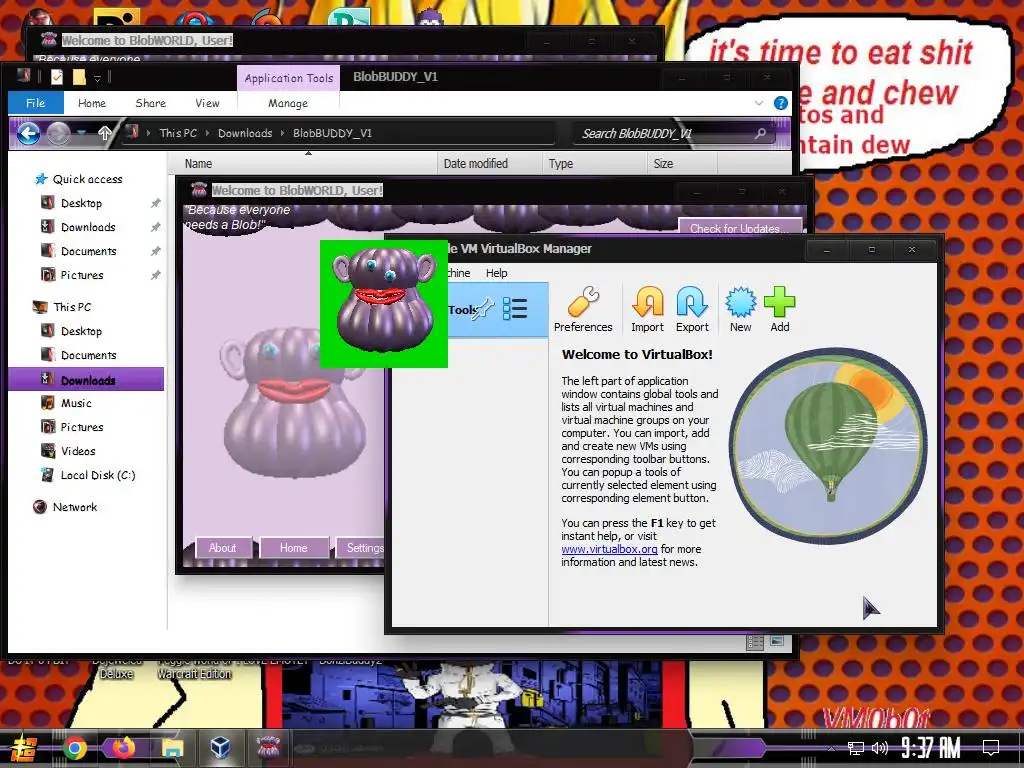Open File Explorer taskbar icon
Viewport: 1024px width, 768px height.
(x=172, y=748)
